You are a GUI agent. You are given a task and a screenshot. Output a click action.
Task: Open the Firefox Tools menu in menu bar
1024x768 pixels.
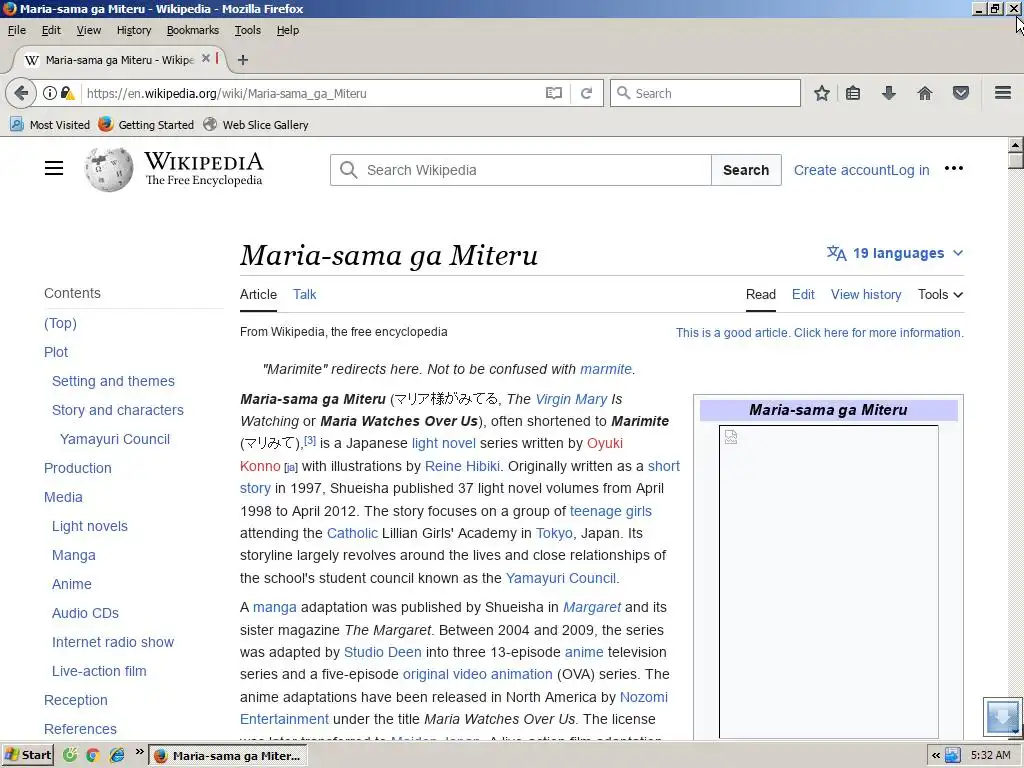click(248, 30)
